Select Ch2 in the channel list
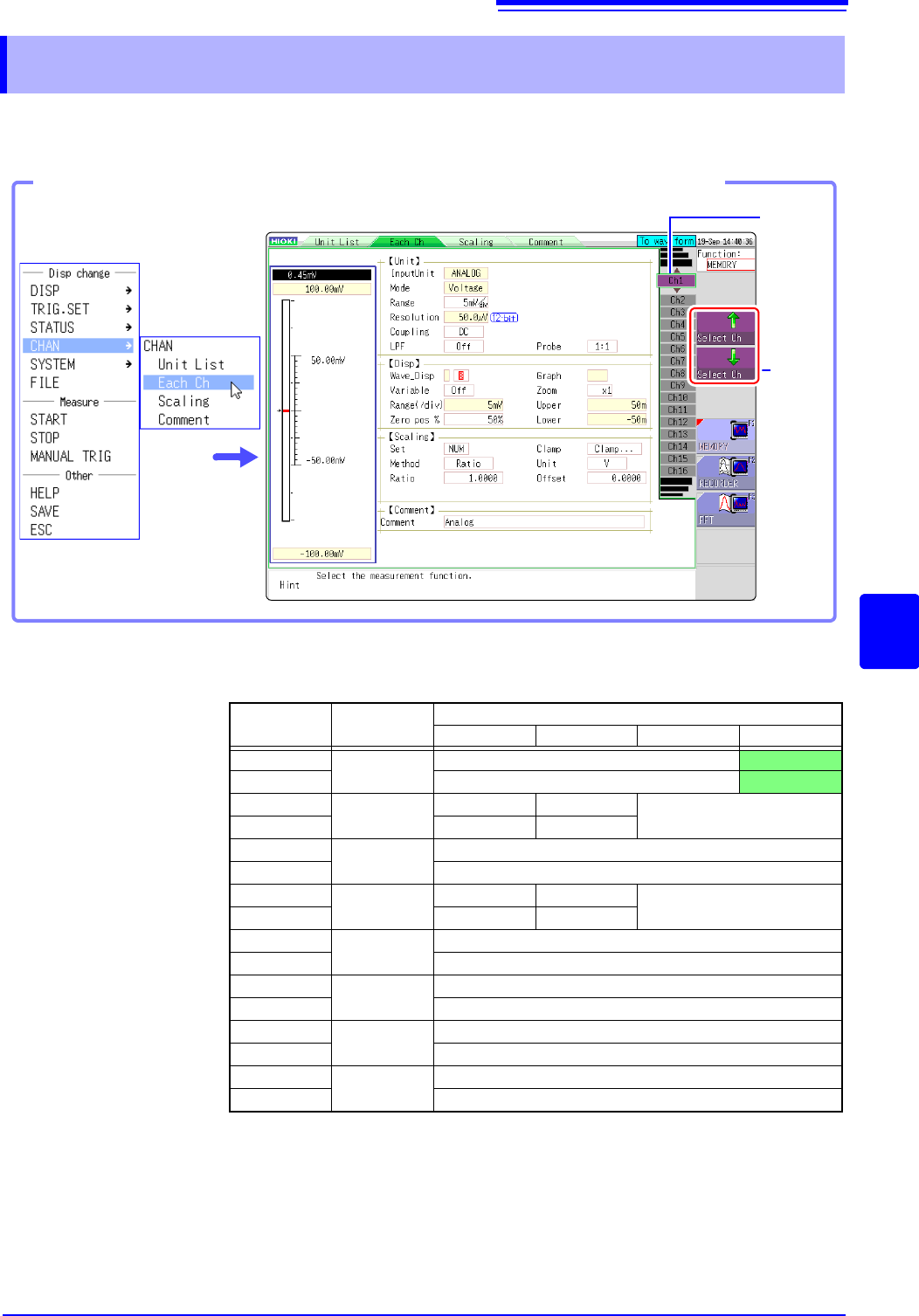 coord(677,300)
